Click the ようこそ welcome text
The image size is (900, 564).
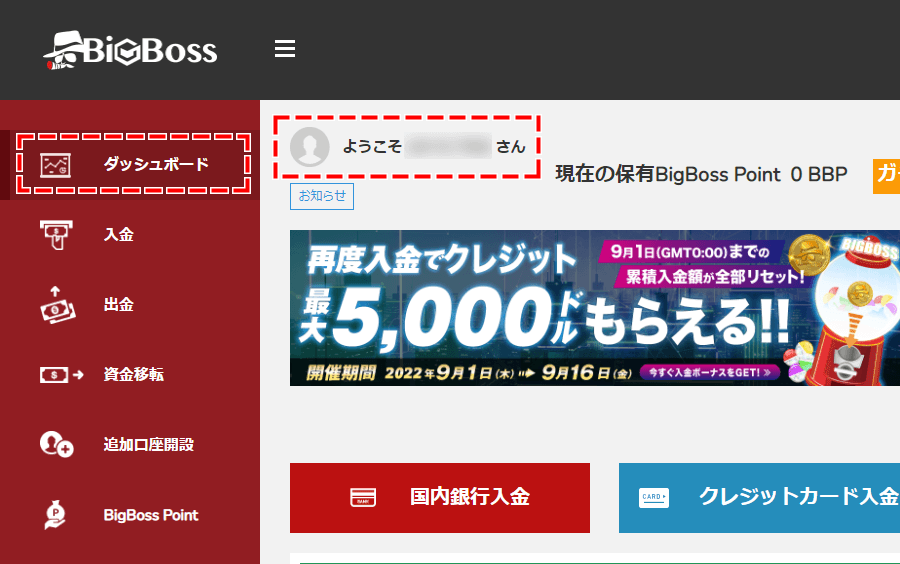click(x=372, y=147)
